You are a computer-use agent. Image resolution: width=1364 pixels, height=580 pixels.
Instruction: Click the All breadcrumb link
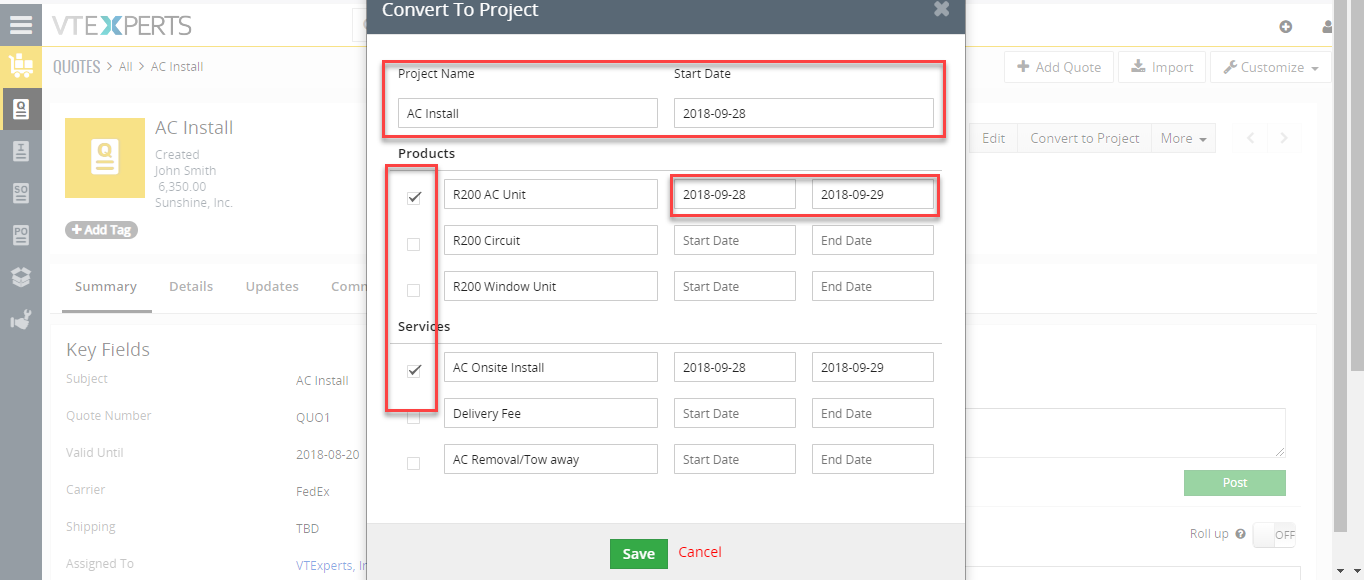pyautogui.click(x=125, y=67)
